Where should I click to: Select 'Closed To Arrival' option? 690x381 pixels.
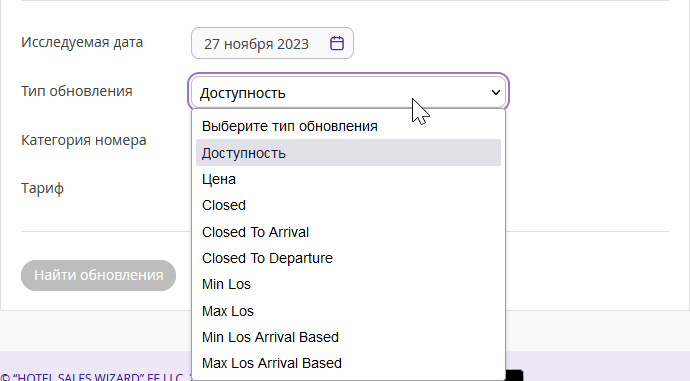(x=348, y=232)
